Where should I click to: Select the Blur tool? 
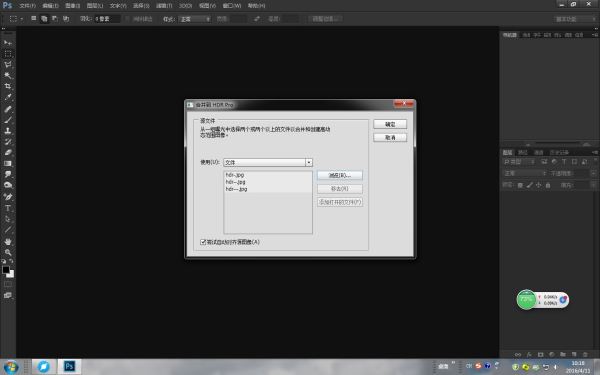click(8, 174)
